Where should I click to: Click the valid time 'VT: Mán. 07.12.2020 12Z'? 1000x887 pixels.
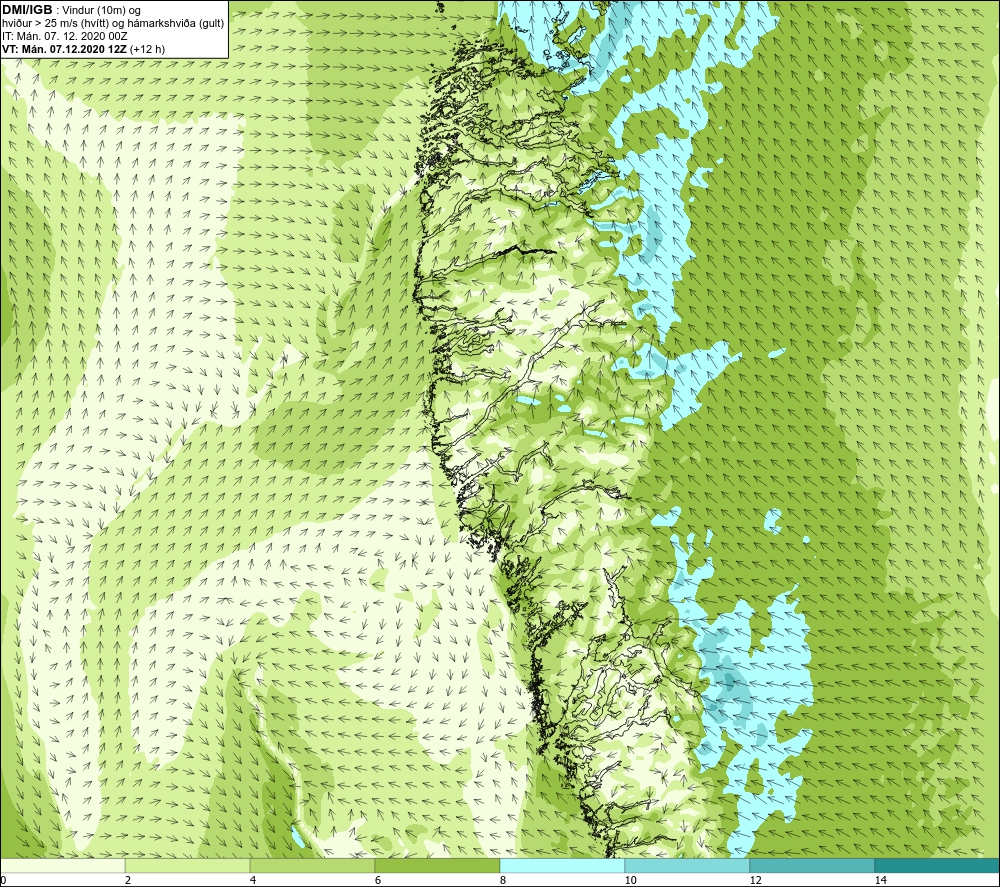coord(64,49)
